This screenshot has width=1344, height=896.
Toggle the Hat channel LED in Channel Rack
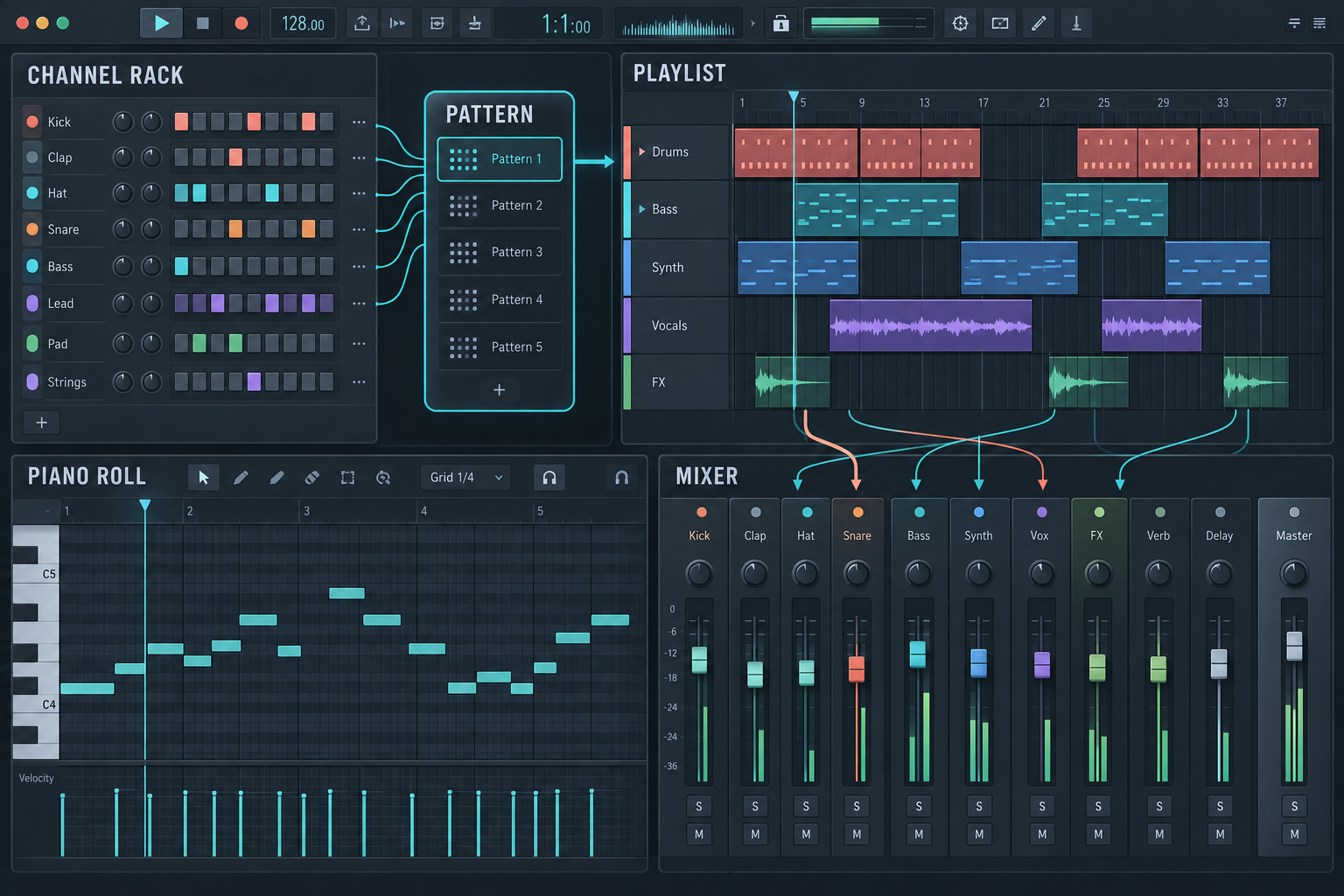[x=32, y=193]
